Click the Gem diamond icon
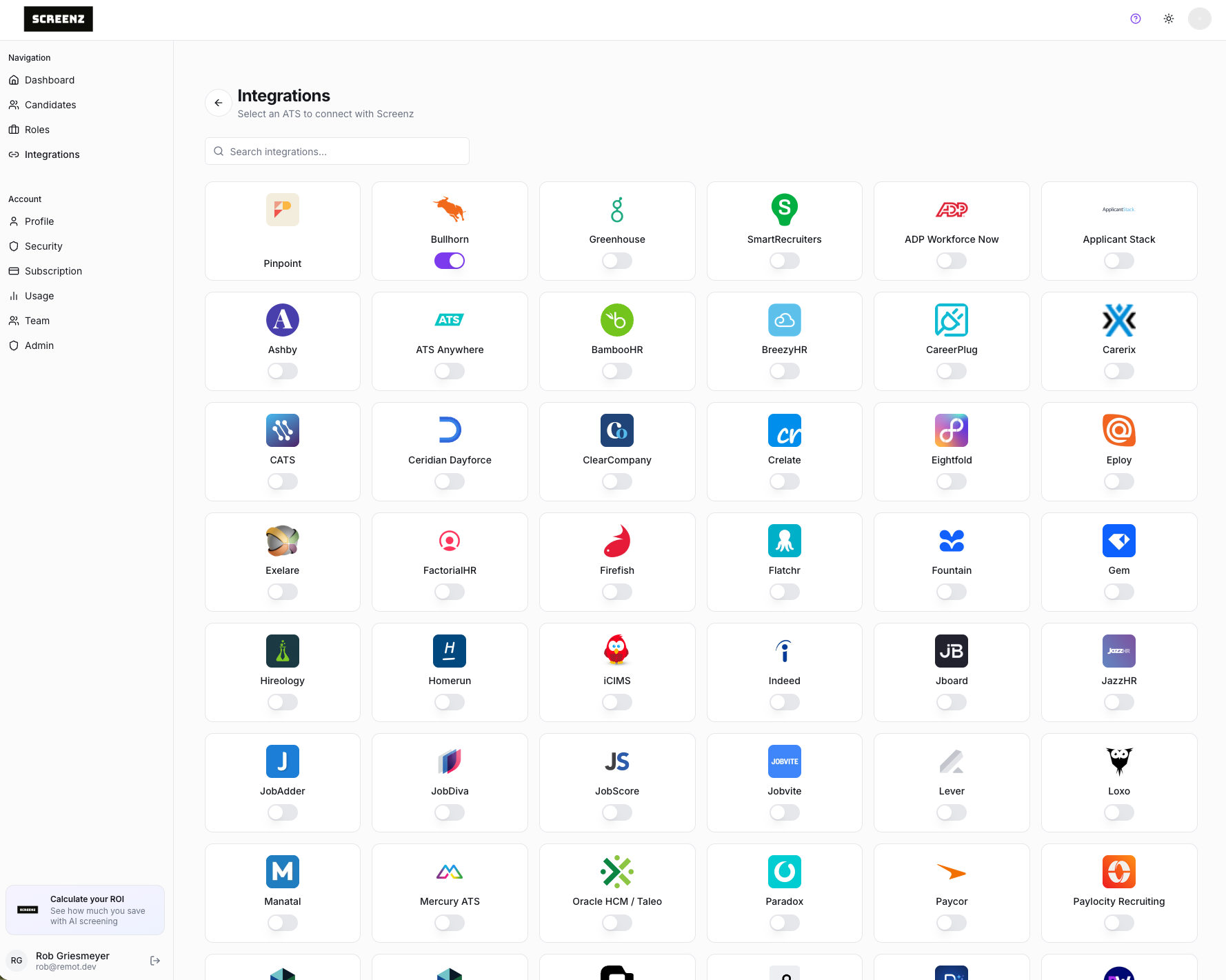This screenshot has height=980, width=1226. point(1119,541)
